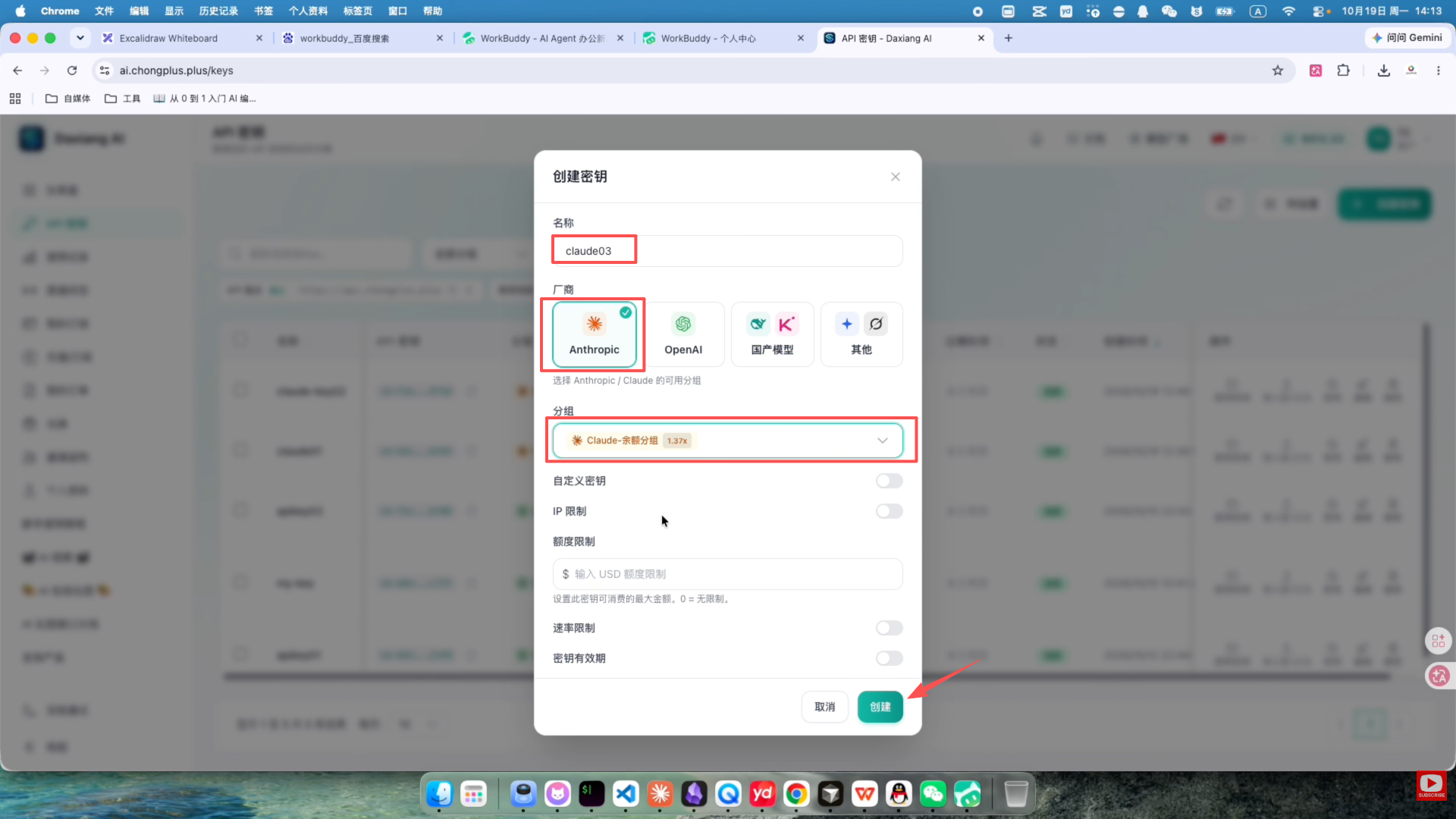The height and width of the screenshot is (819, 1456).
Task: Switch to Excalidraw Whiteboard tab
Action: coord(182,38)
